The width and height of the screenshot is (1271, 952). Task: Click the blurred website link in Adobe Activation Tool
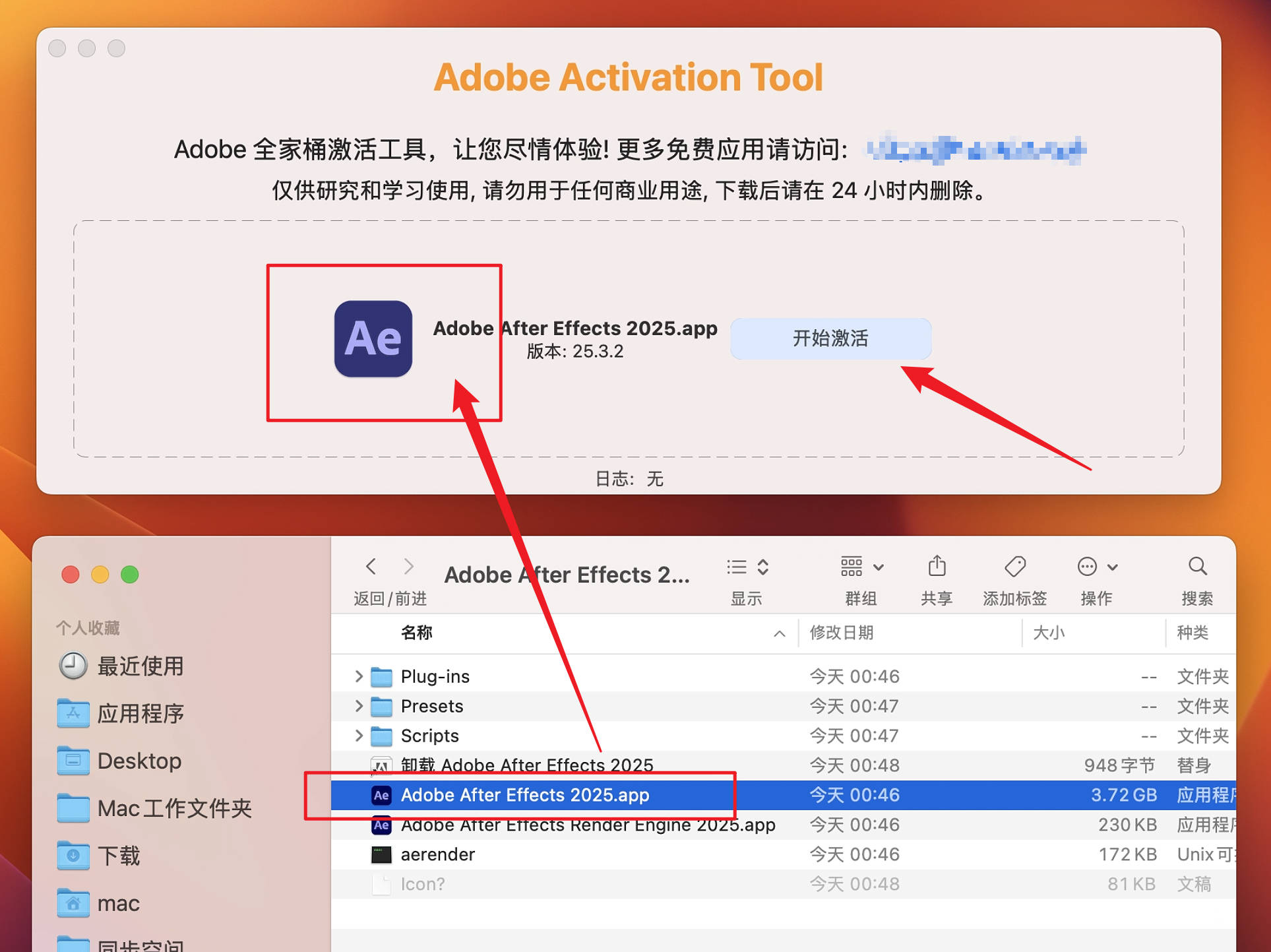point(976,149)
